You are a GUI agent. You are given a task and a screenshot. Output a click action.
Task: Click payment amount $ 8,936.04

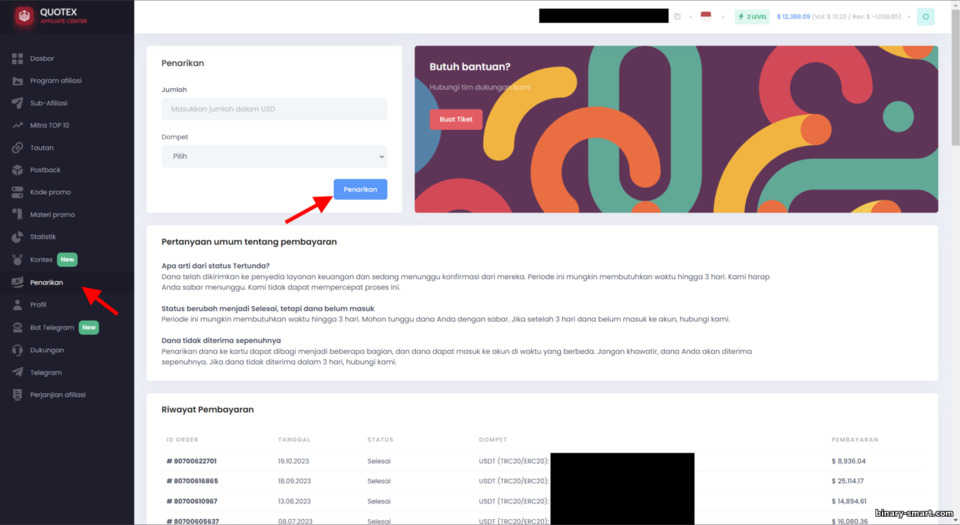pyautogui.click(x=849, y=461)
